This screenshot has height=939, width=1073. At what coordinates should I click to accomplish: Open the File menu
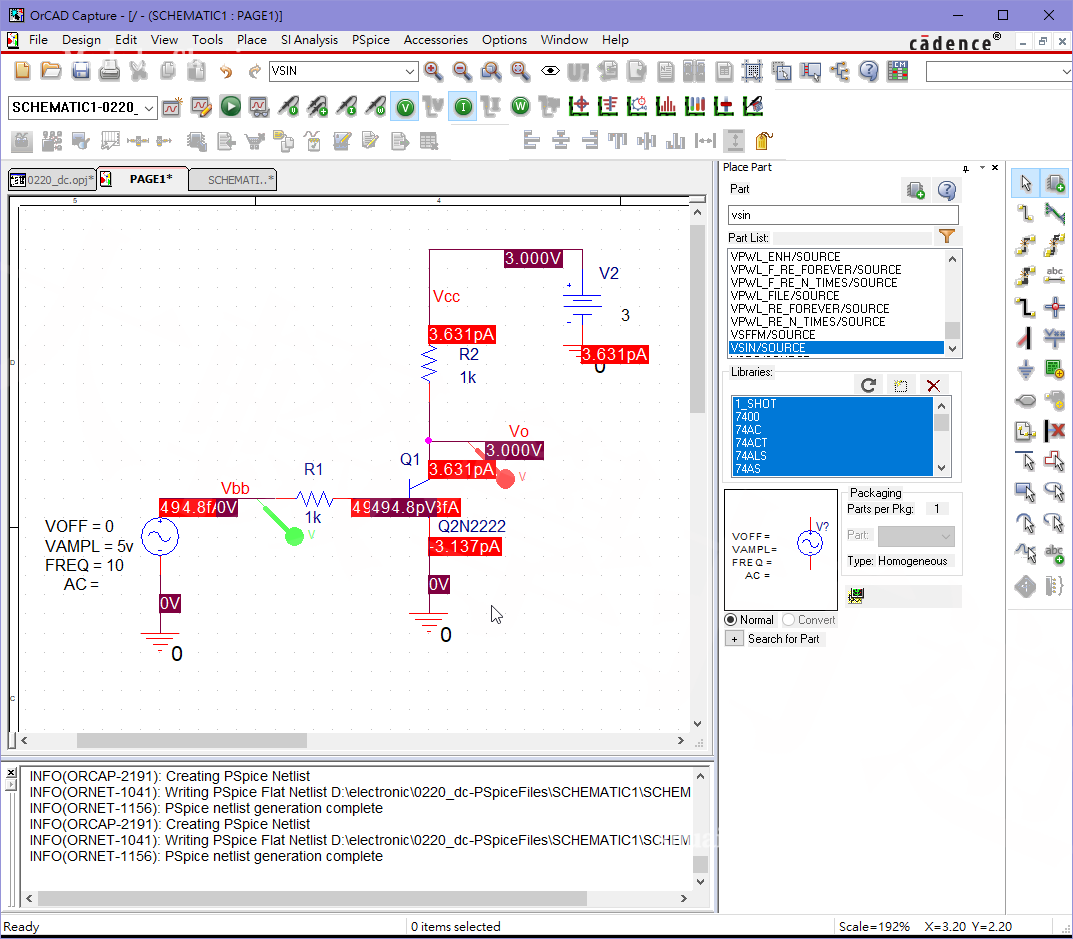click(38, 40)
